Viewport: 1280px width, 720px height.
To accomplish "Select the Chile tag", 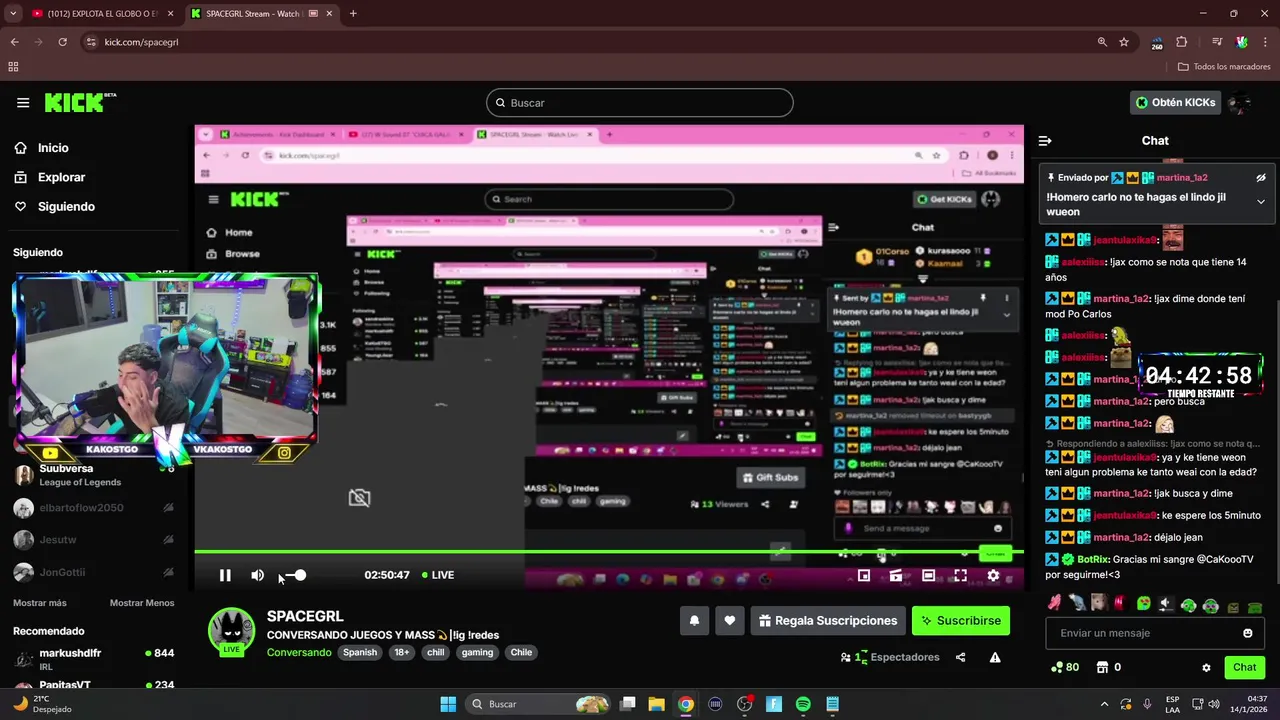I will (x=521, y=652).
